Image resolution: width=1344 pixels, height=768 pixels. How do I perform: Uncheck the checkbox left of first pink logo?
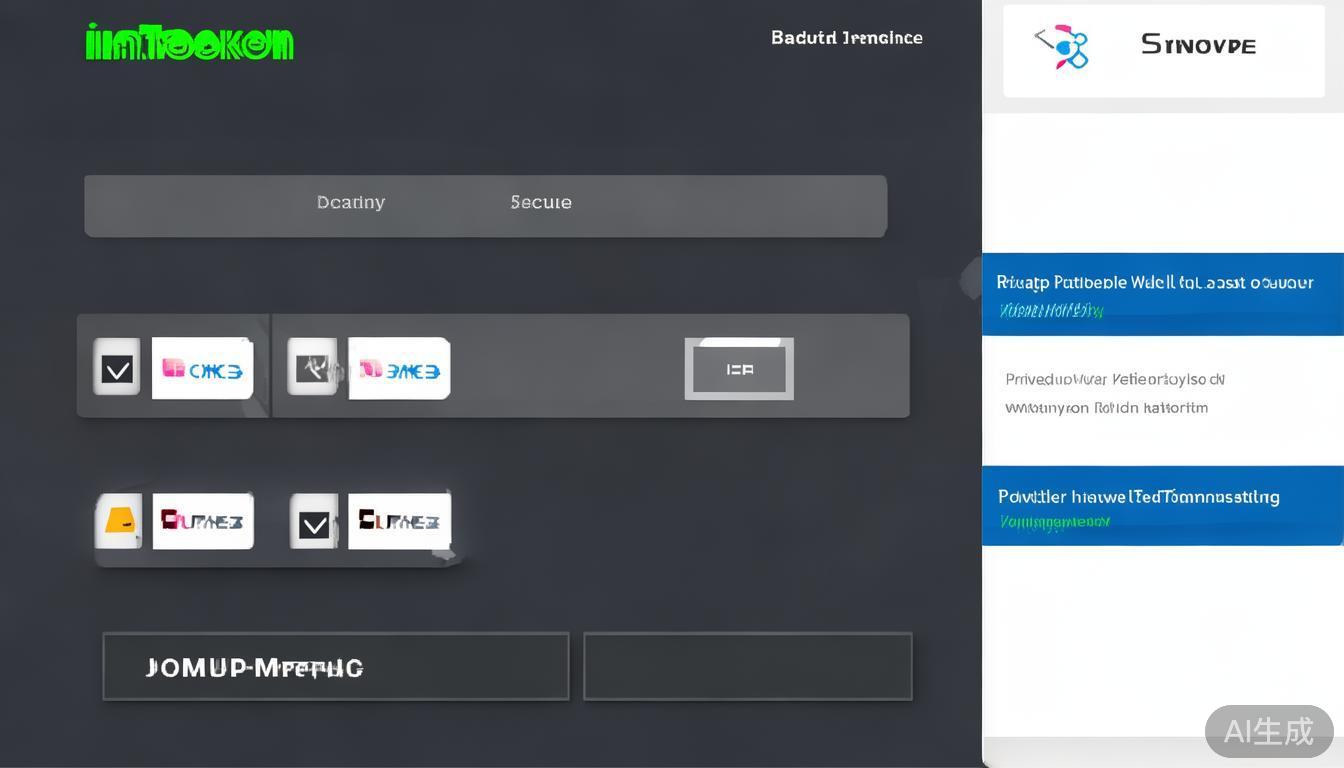pos(117,368)
